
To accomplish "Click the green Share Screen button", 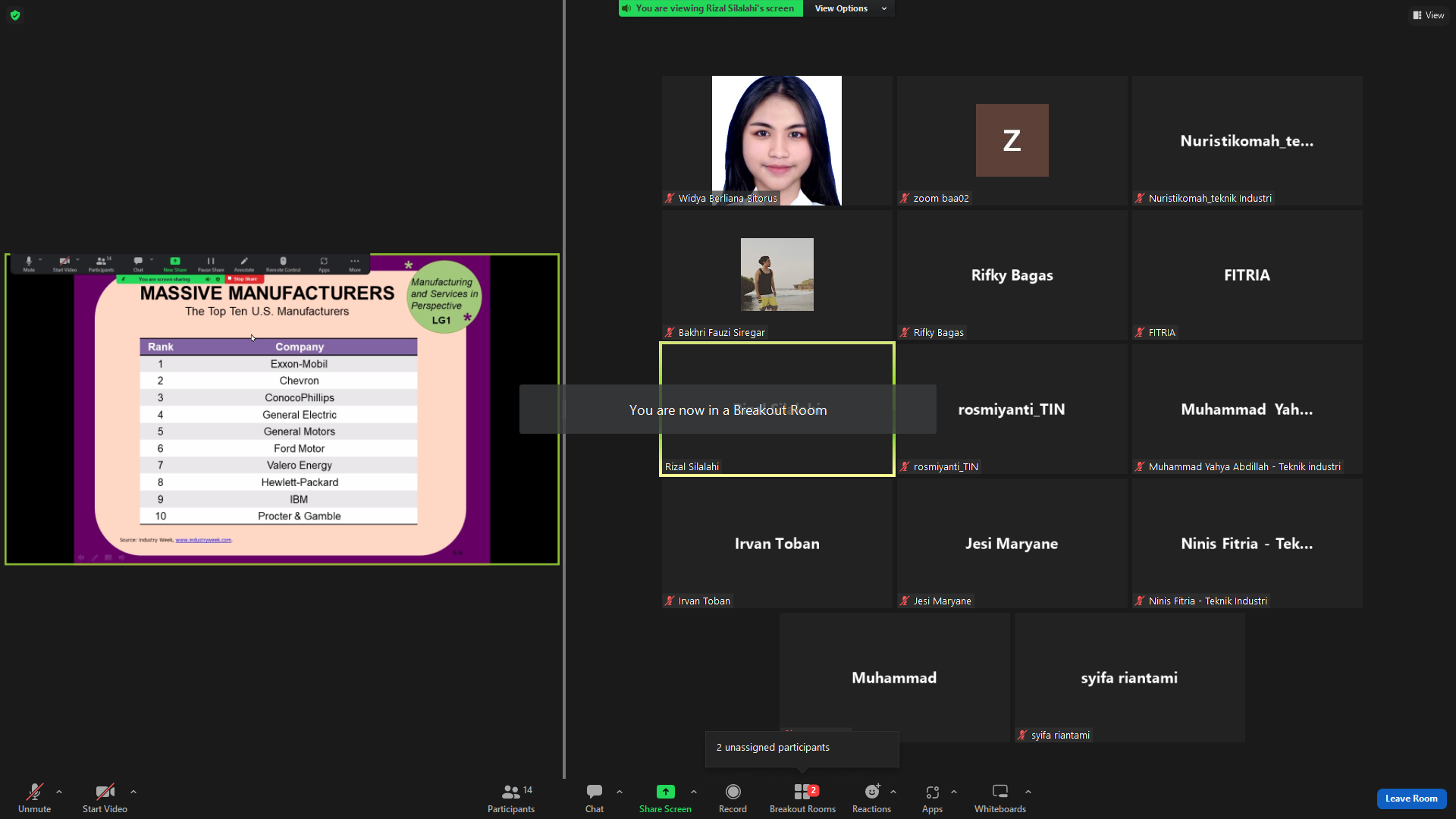I will (665, 798).
